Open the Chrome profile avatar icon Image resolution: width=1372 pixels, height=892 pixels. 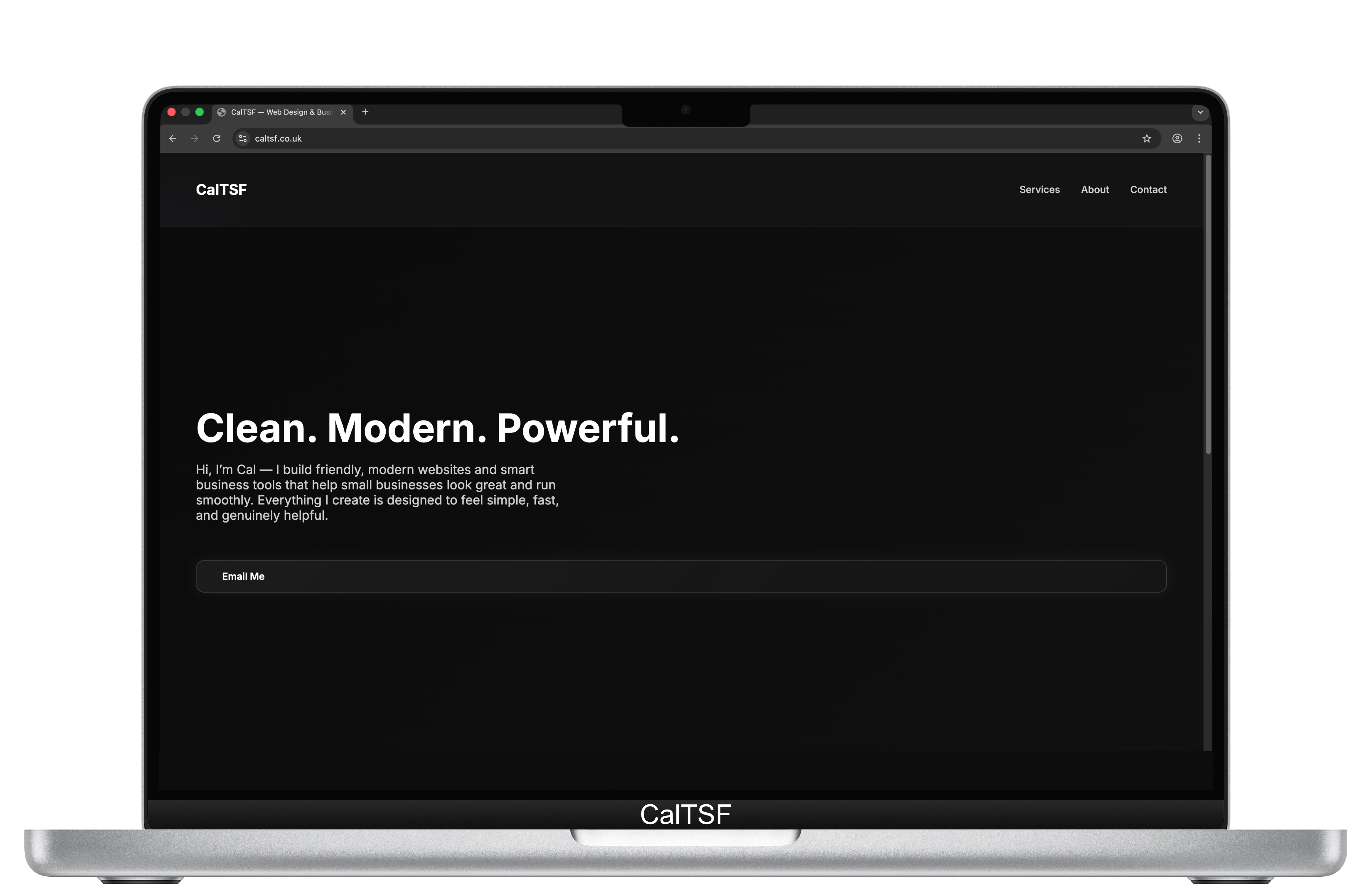[x=1177, y=138]
